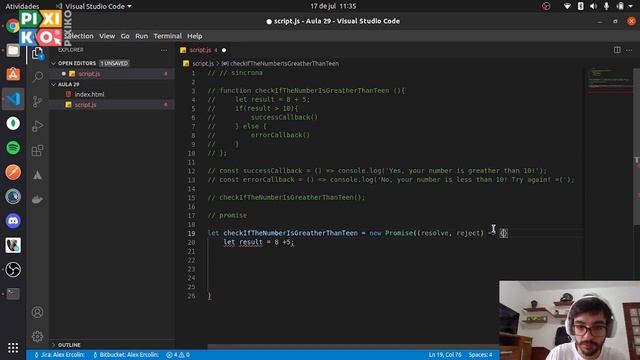Open the Help menu
This screenshot has width=640, height=360.
tap(195, 36)
